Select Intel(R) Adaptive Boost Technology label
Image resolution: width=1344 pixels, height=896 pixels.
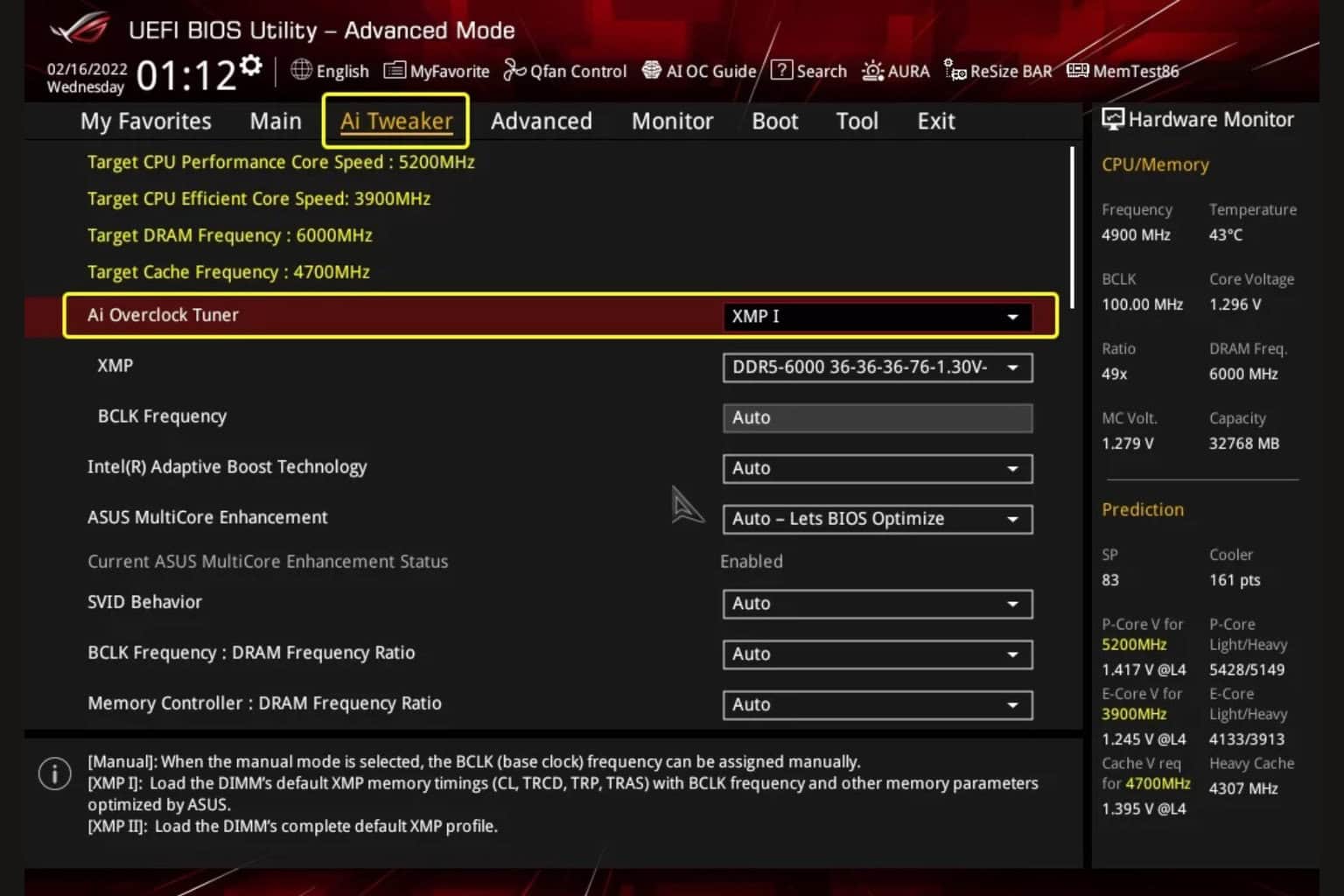click(x=227, y=467)
